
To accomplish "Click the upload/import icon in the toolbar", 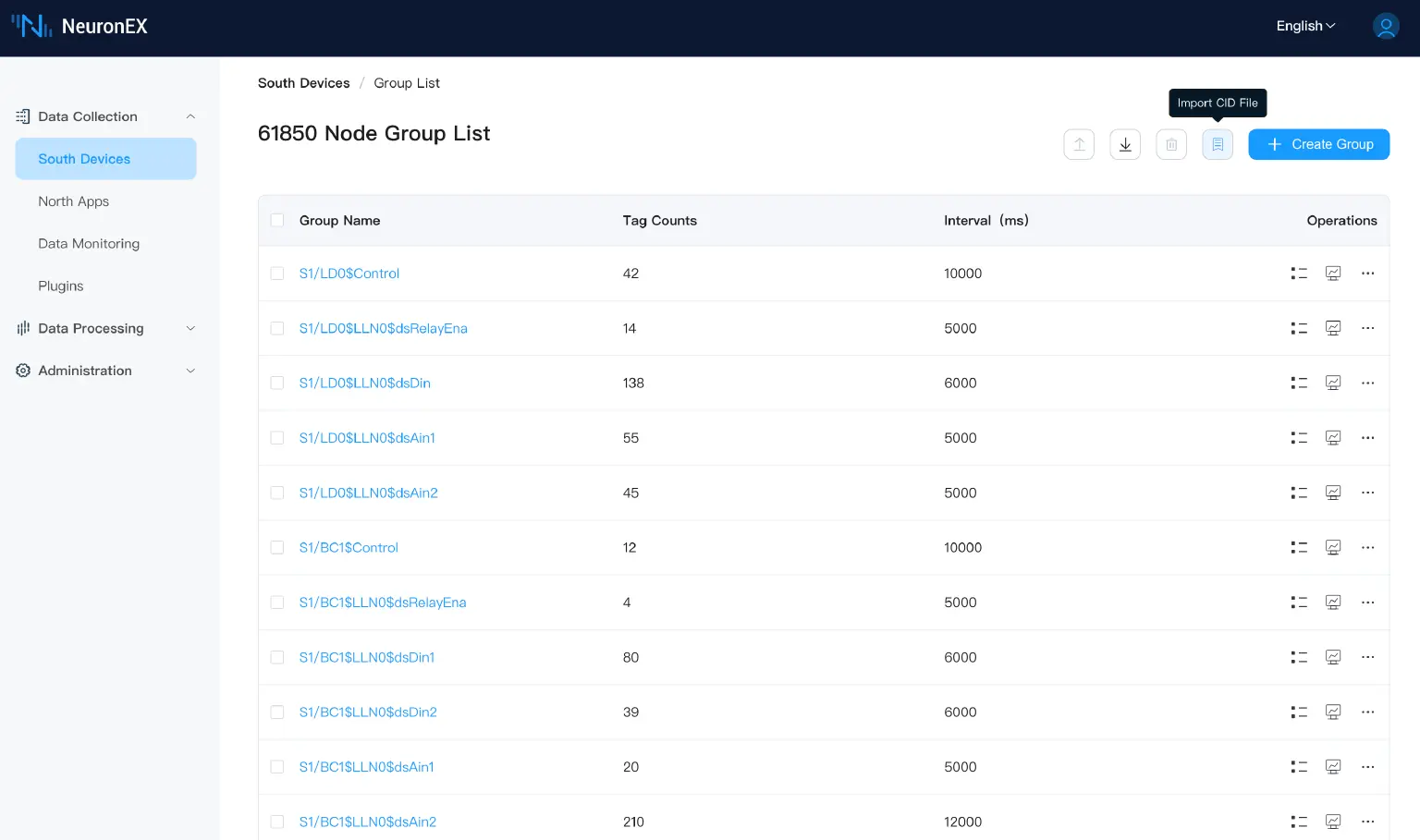I will [x=1078, y=144].
